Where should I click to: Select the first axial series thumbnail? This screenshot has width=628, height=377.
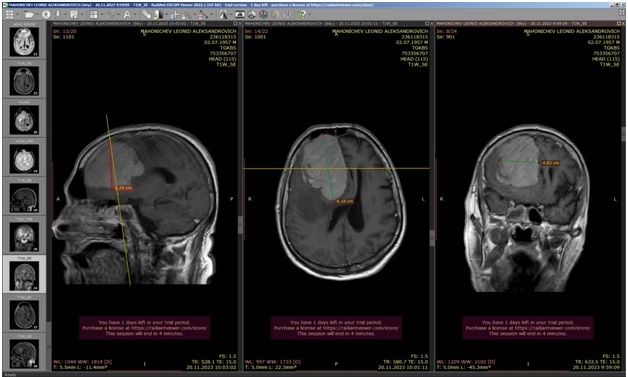(24, 42)
